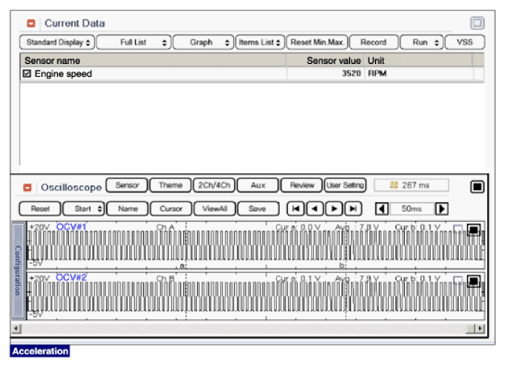
Task: Maximize the Current Data panel
Action: tap(477, 23)
